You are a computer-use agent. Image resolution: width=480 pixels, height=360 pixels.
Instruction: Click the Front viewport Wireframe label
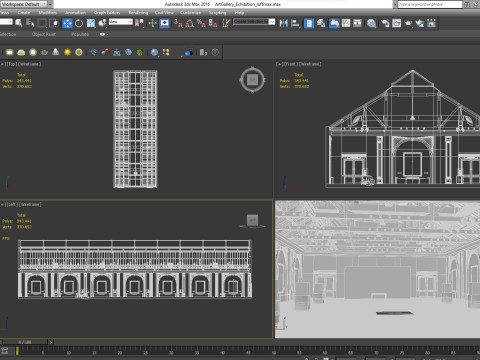[310, 64]
